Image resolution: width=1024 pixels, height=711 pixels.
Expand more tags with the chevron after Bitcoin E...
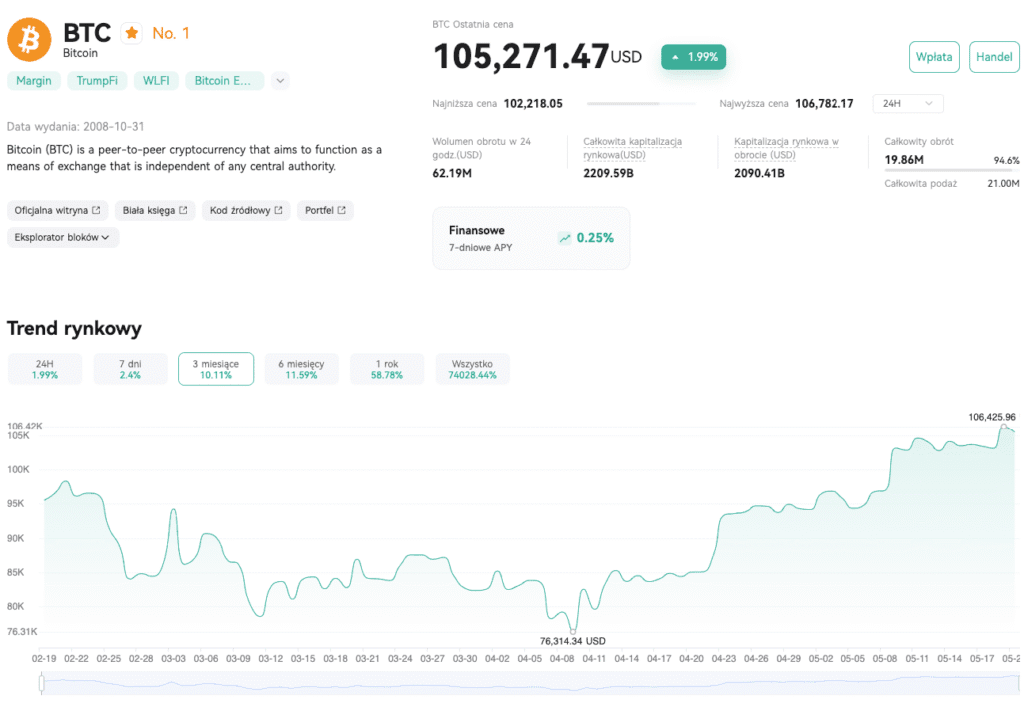(x=280, y=81)
